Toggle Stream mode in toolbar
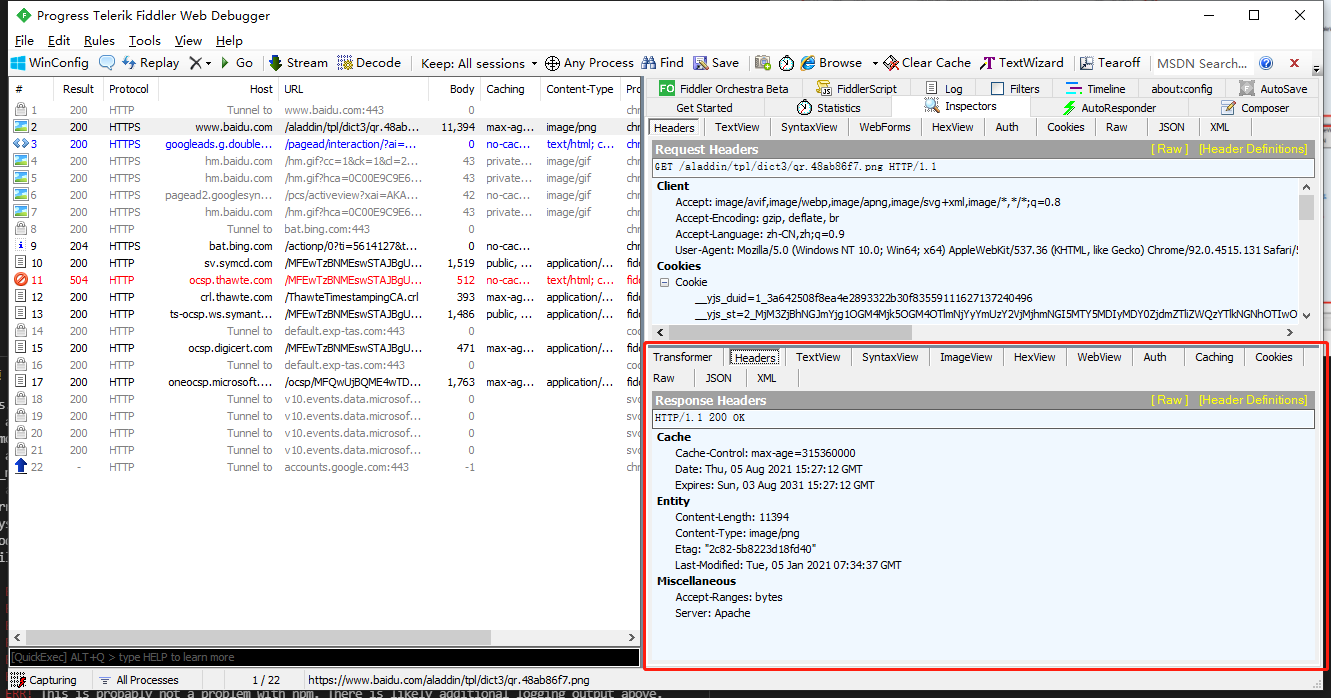The height and width of the screenshot is (698, 1331). (x=298, y=63)
